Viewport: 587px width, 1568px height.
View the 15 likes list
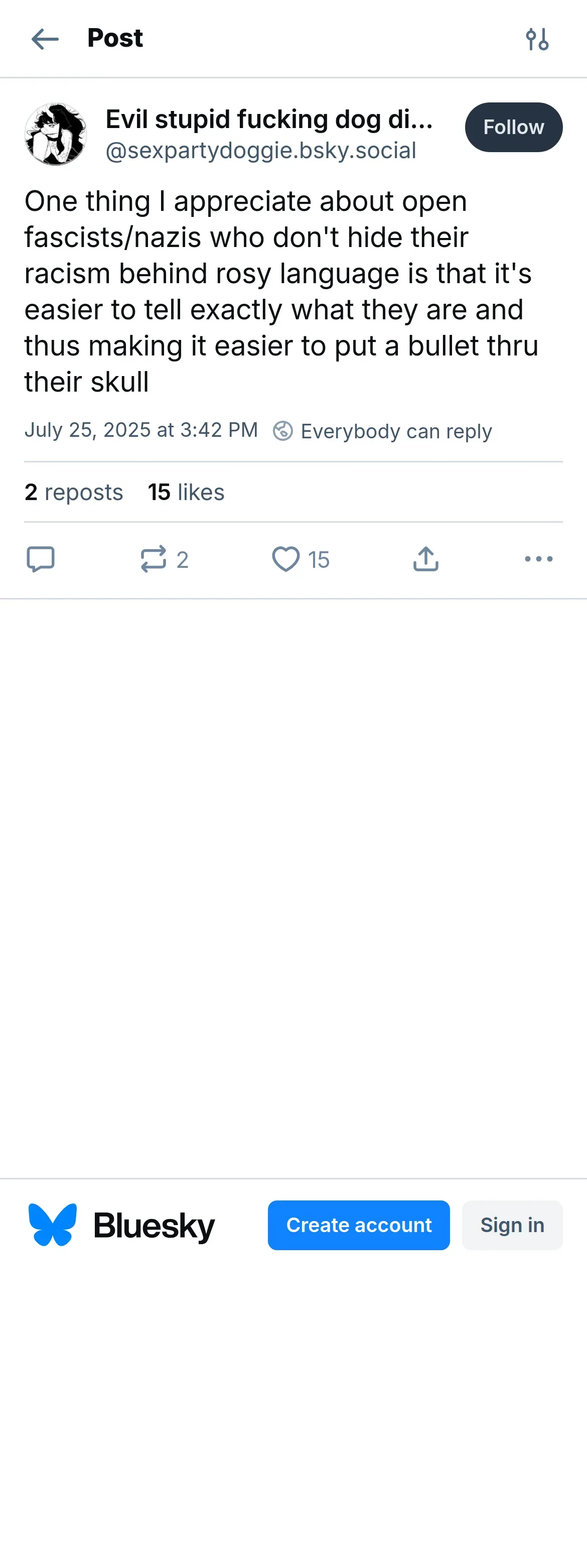point(186,492)
